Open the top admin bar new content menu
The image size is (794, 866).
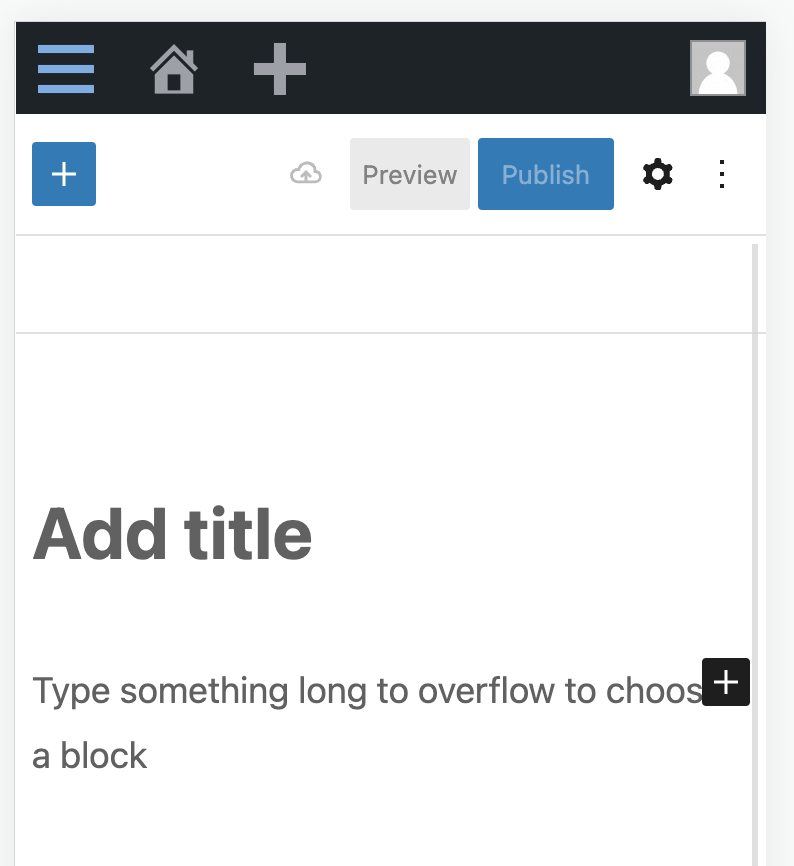(x=279, y=69)
